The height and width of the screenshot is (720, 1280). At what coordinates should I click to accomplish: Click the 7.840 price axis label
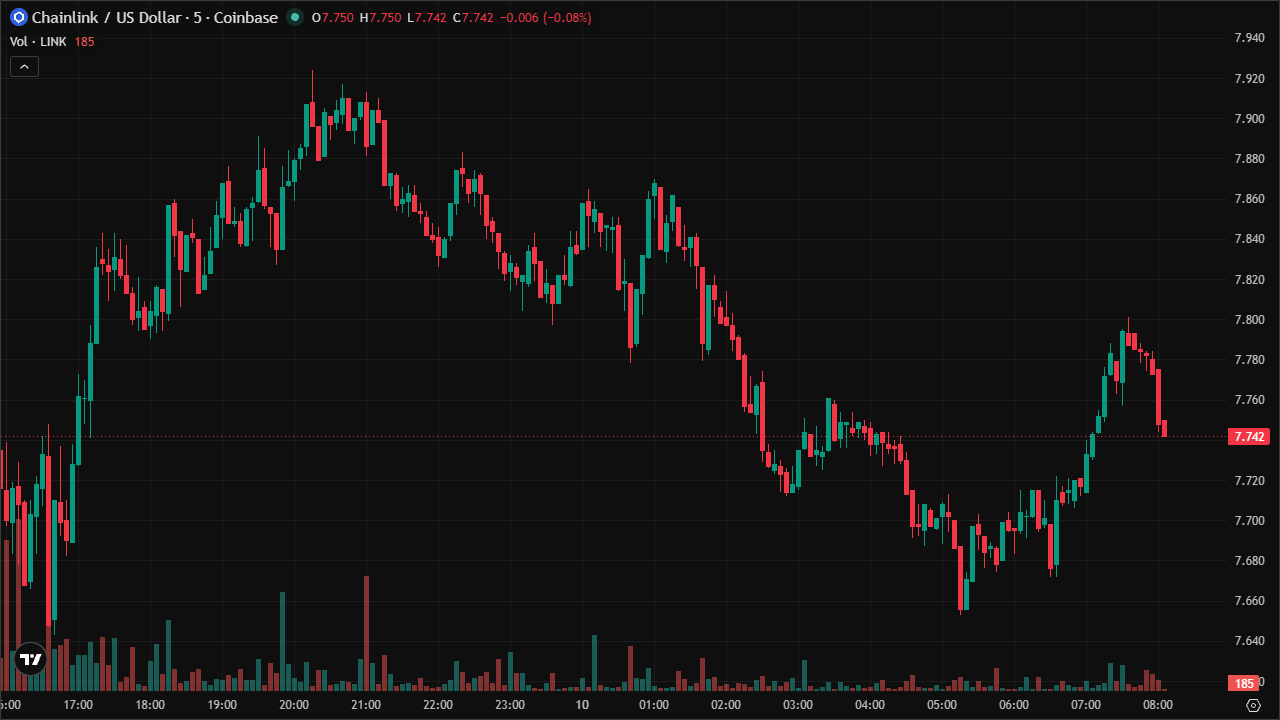tap(1250, 239)
